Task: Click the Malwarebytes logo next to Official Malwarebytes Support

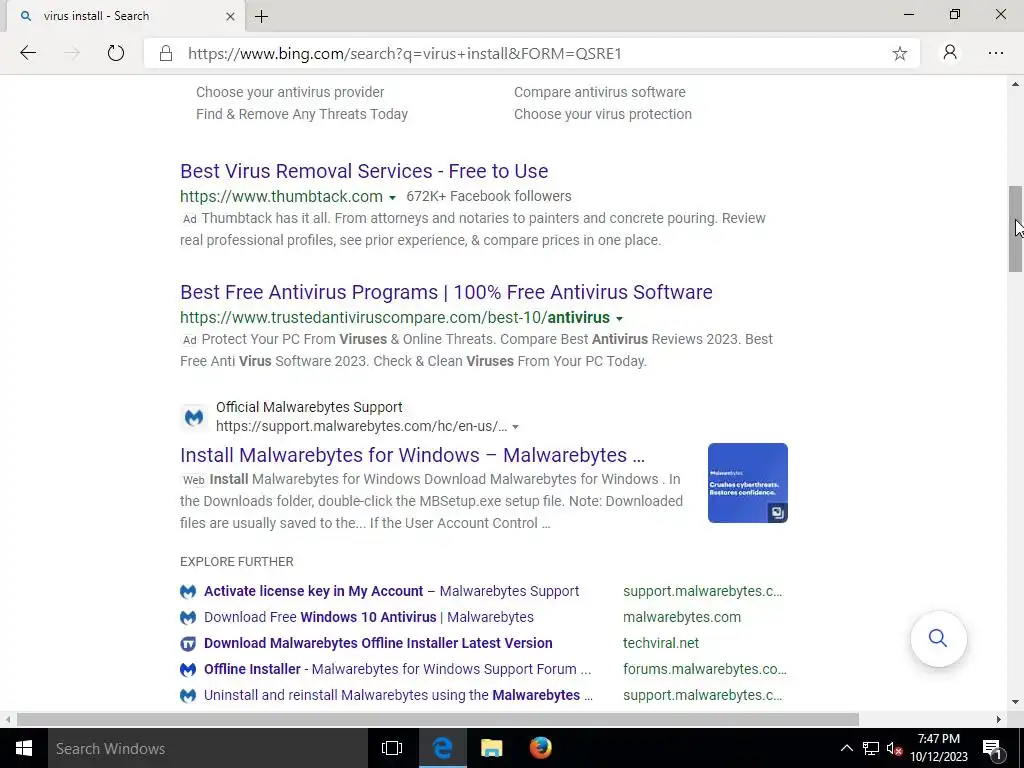Action: (x=194, y=417)
